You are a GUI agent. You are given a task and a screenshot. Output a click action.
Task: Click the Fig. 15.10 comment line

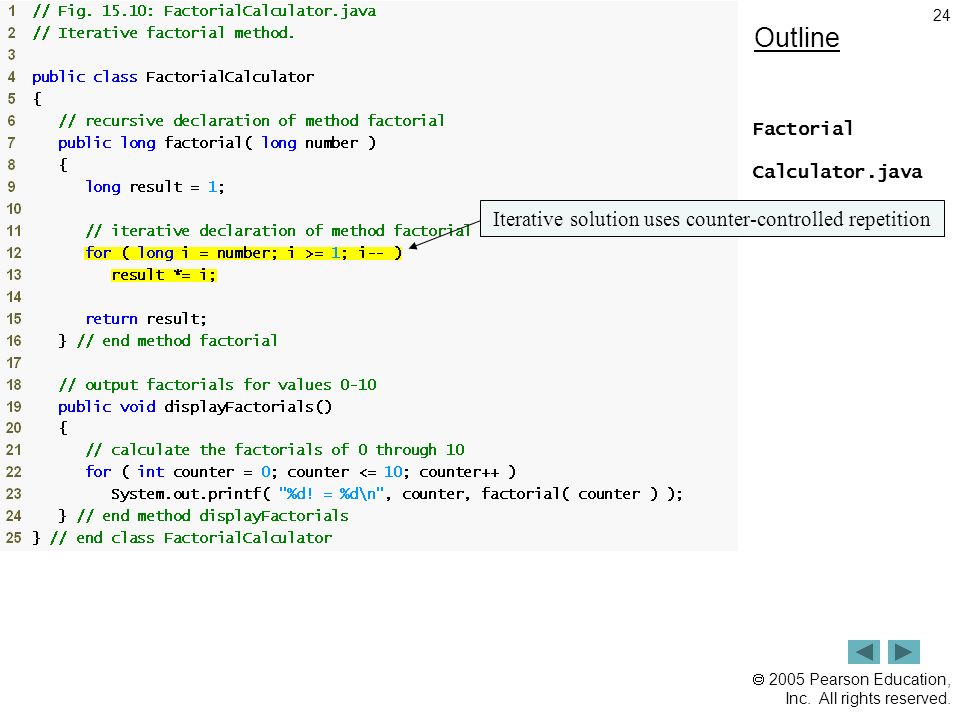(x=204, y=11)
